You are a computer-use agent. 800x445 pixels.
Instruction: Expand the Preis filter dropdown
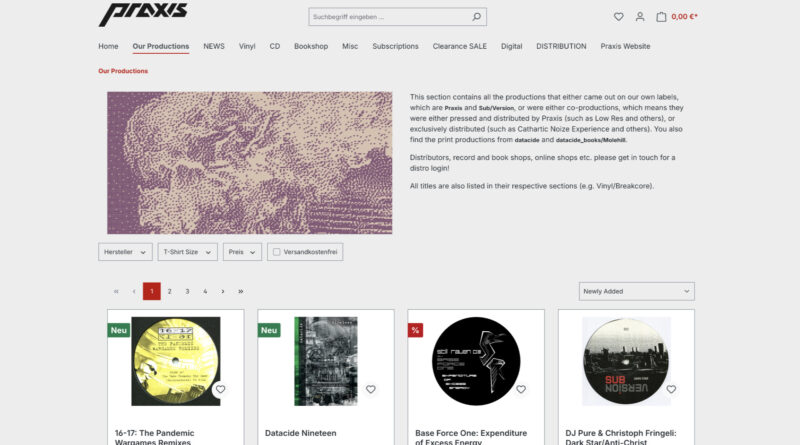(x=242, y=252)
